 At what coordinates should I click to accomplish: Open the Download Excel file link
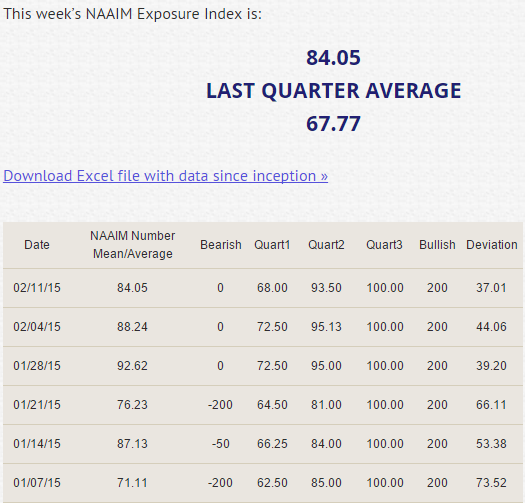click(165, 176)
